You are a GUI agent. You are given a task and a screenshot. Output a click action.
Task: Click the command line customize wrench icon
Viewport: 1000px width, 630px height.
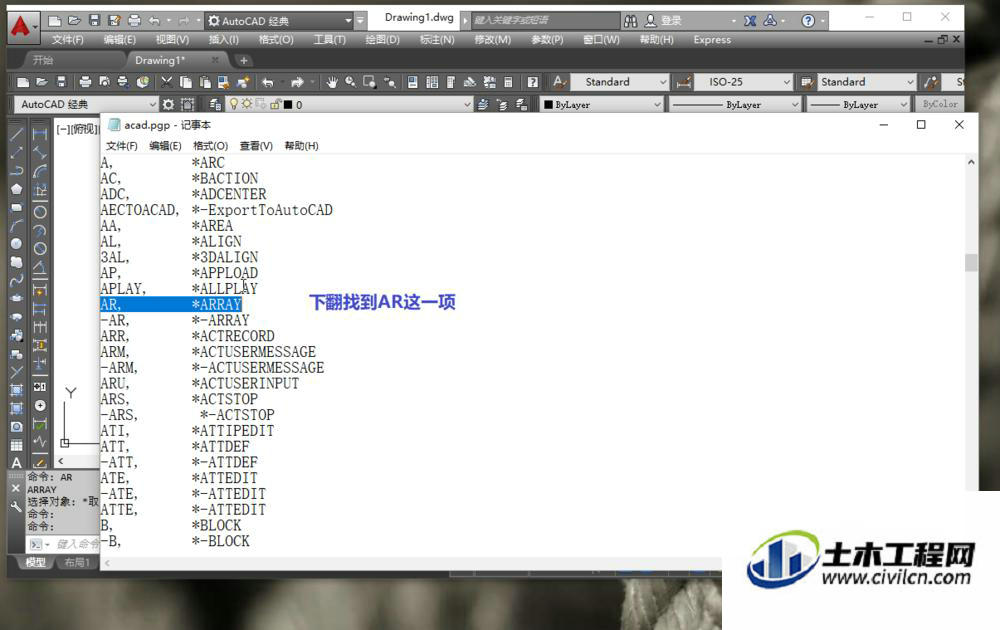click(16, 506)
